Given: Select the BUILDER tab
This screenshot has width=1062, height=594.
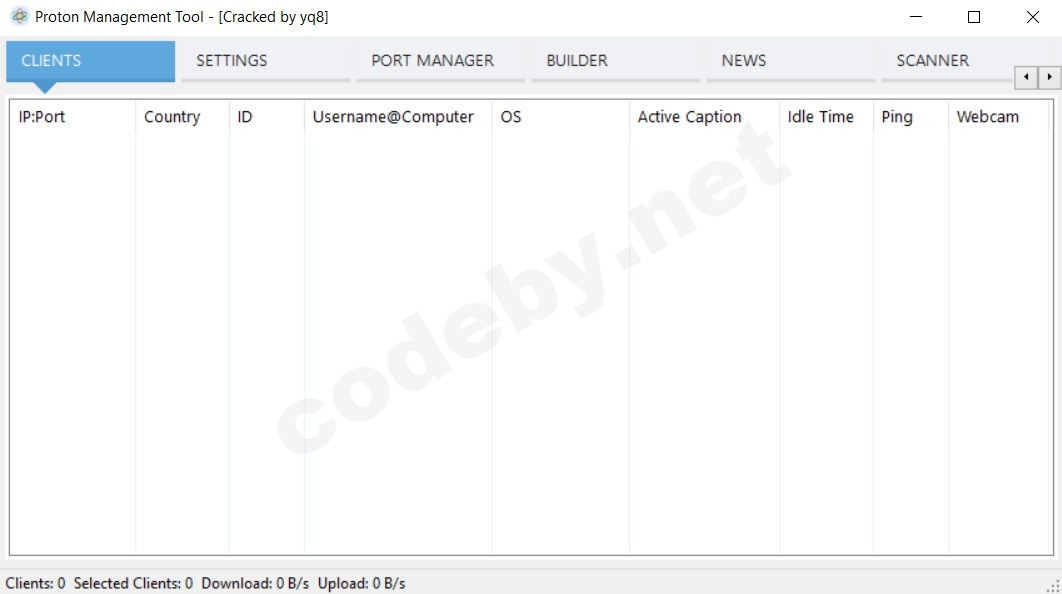Looking at the screenshot, I should click(x=577, y=60).
